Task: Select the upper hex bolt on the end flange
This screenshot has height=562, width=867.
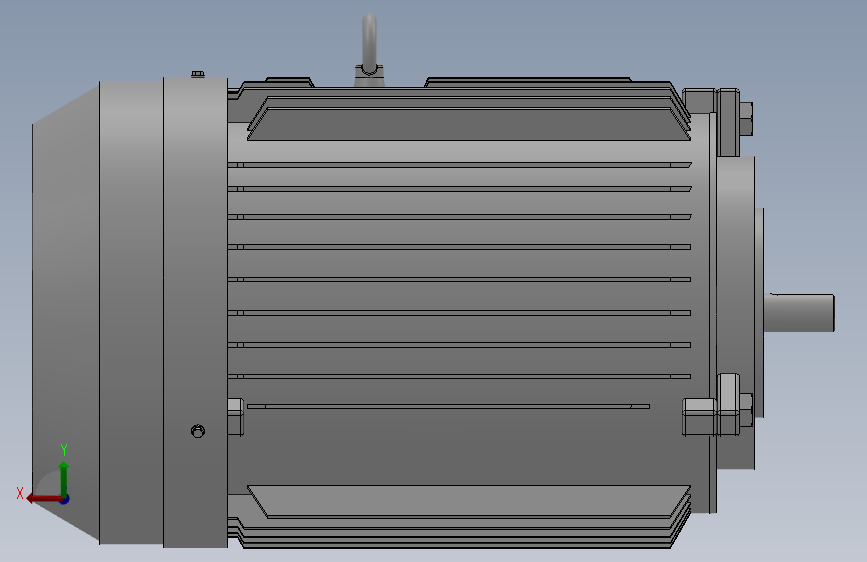Action: pos(745,119)
